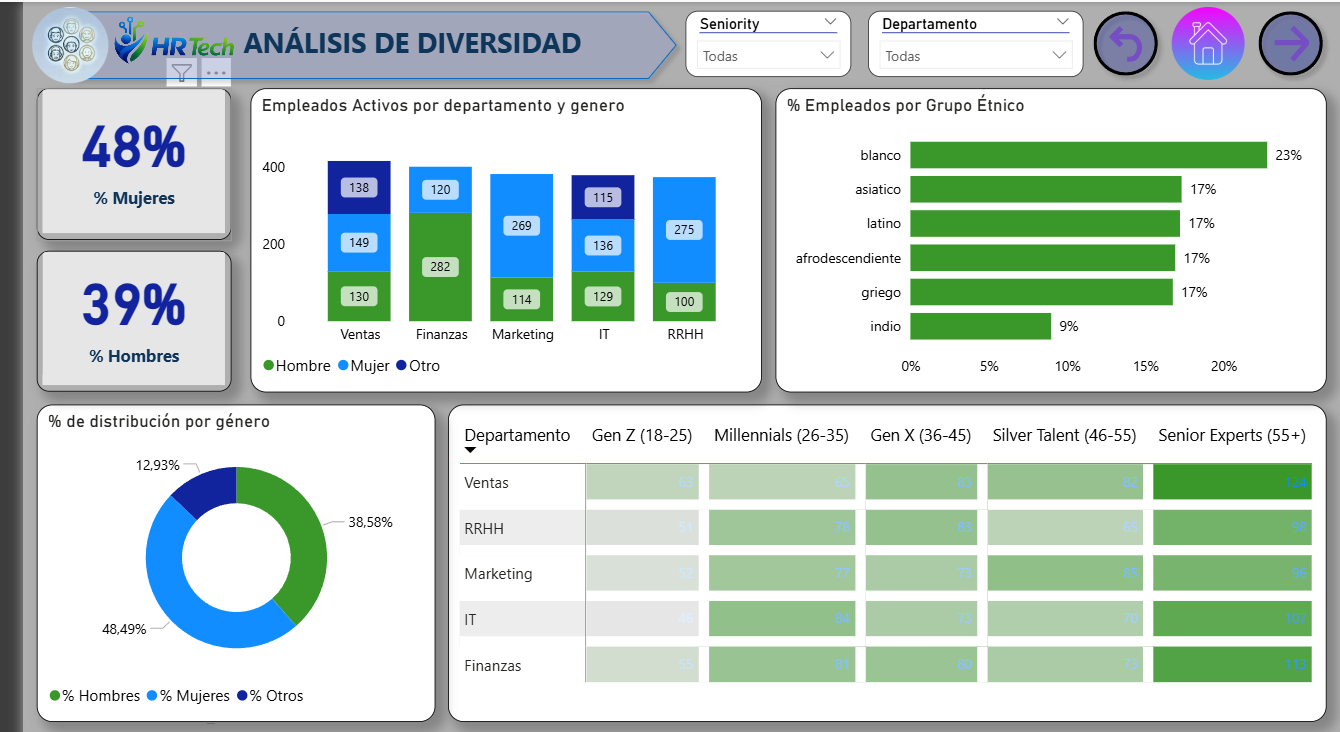Select the Hombre legend entry
Viewport: 1340px width, 732px height.
tap(297, 366)
